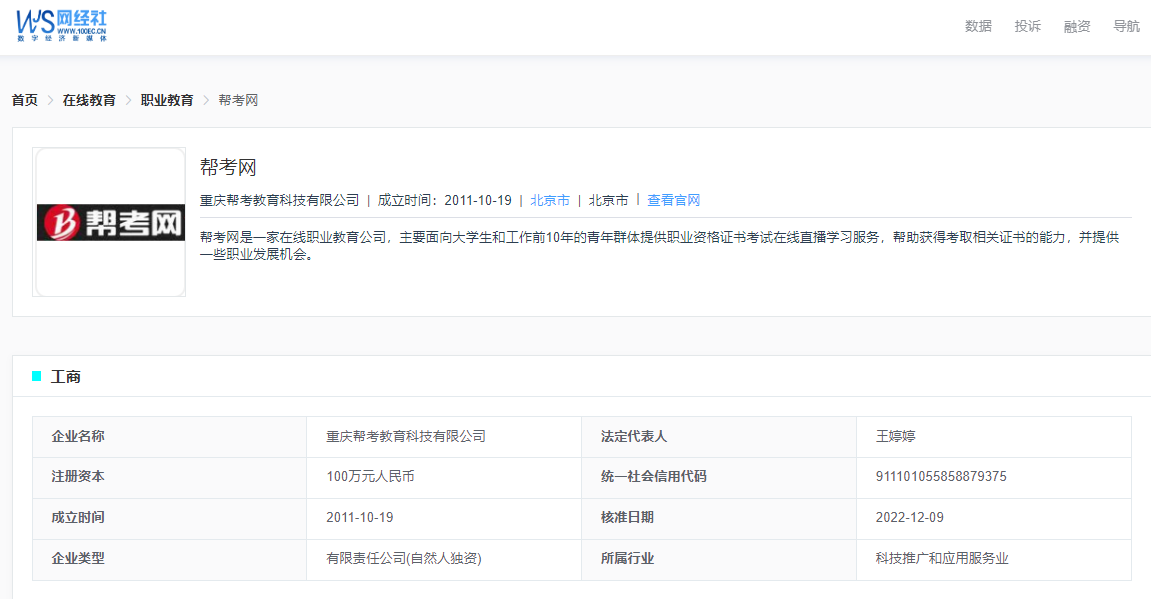This screenshot has width=1151, height=599.
Task: Click the 帮考网 company title heading
Action: (x=228, y=167)
